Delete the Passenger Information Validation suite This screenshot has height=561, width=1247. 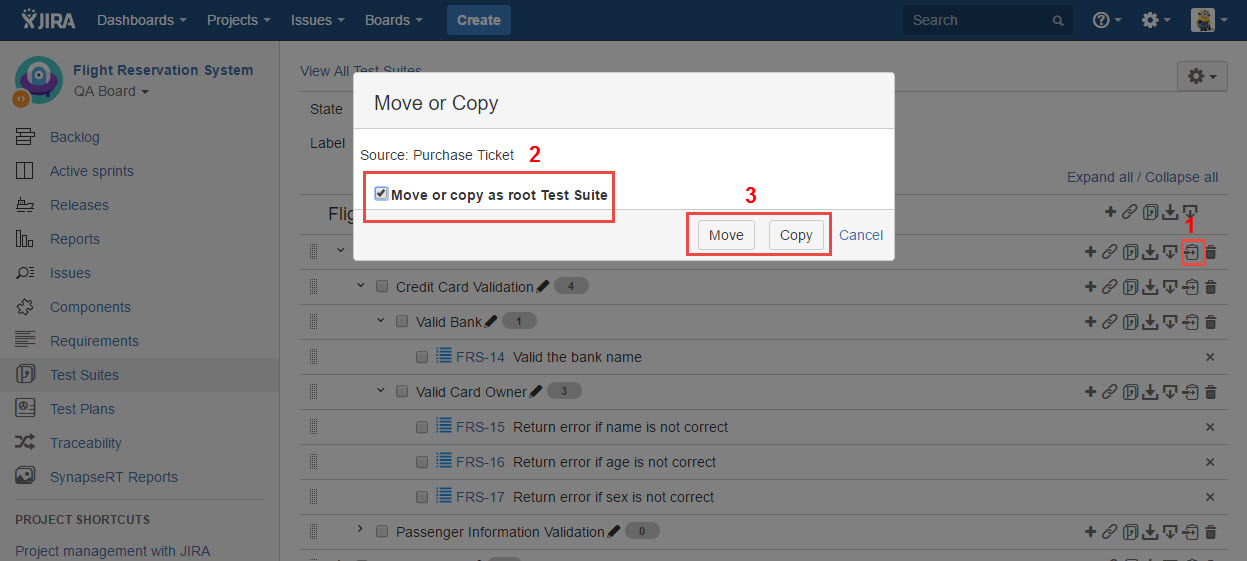(x=1211, y=532)
